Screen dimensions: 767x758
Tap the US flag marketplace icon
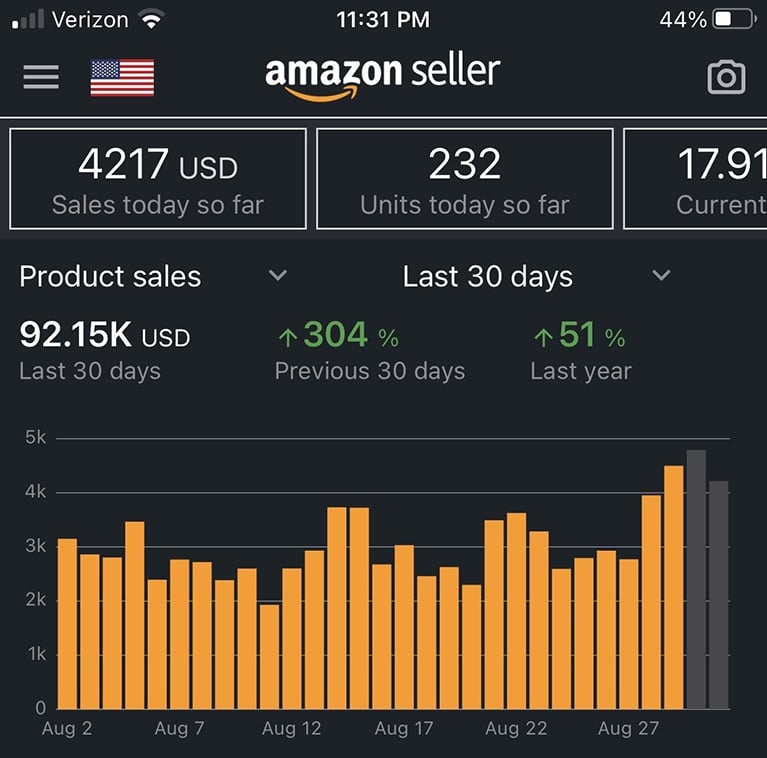(x=122, y=78)
